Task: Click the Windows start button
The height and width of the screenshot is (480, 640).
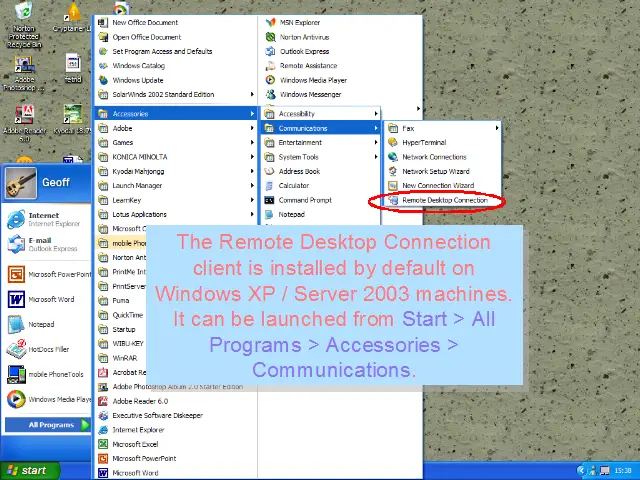Action: click(30, 471)
